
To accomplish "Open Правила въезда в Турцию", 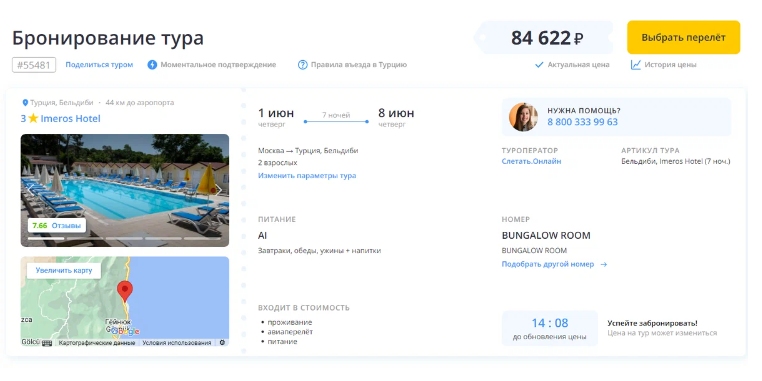I will click(359, 65).
